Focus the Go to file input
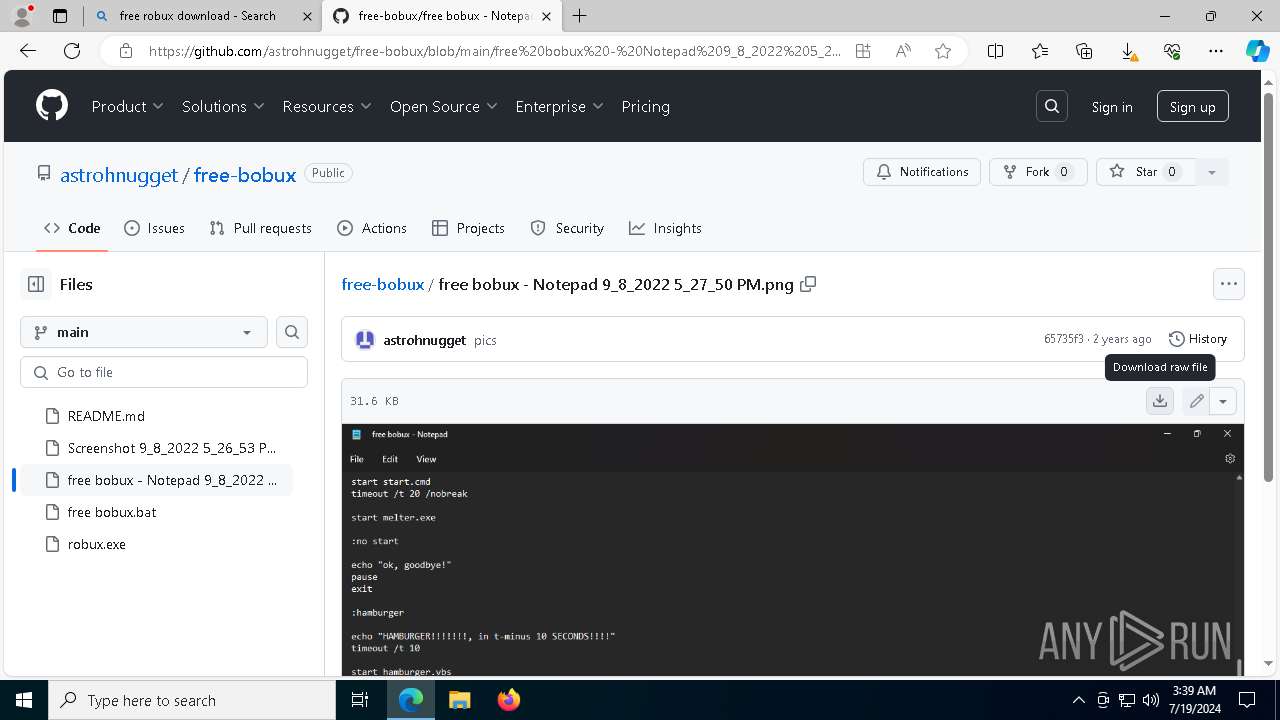 tap(164, 372)
